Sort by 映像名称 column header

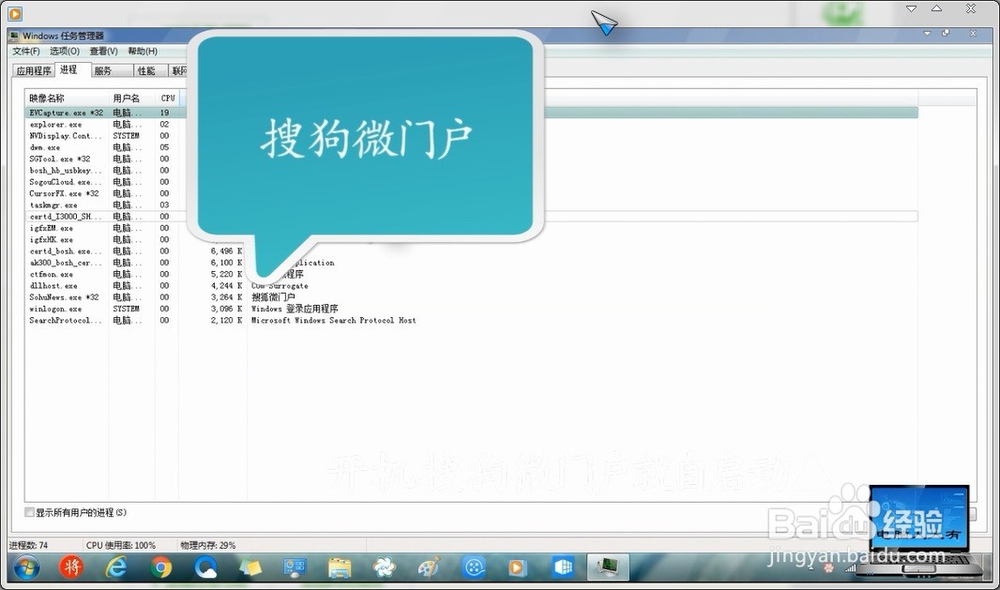67,98
